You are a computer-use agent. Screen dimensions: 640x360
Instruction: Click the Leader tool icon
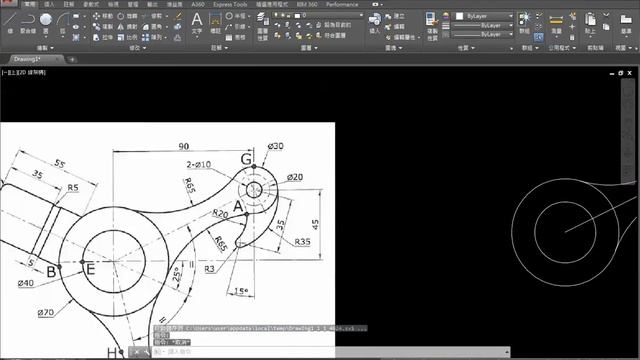coord(229,27)
